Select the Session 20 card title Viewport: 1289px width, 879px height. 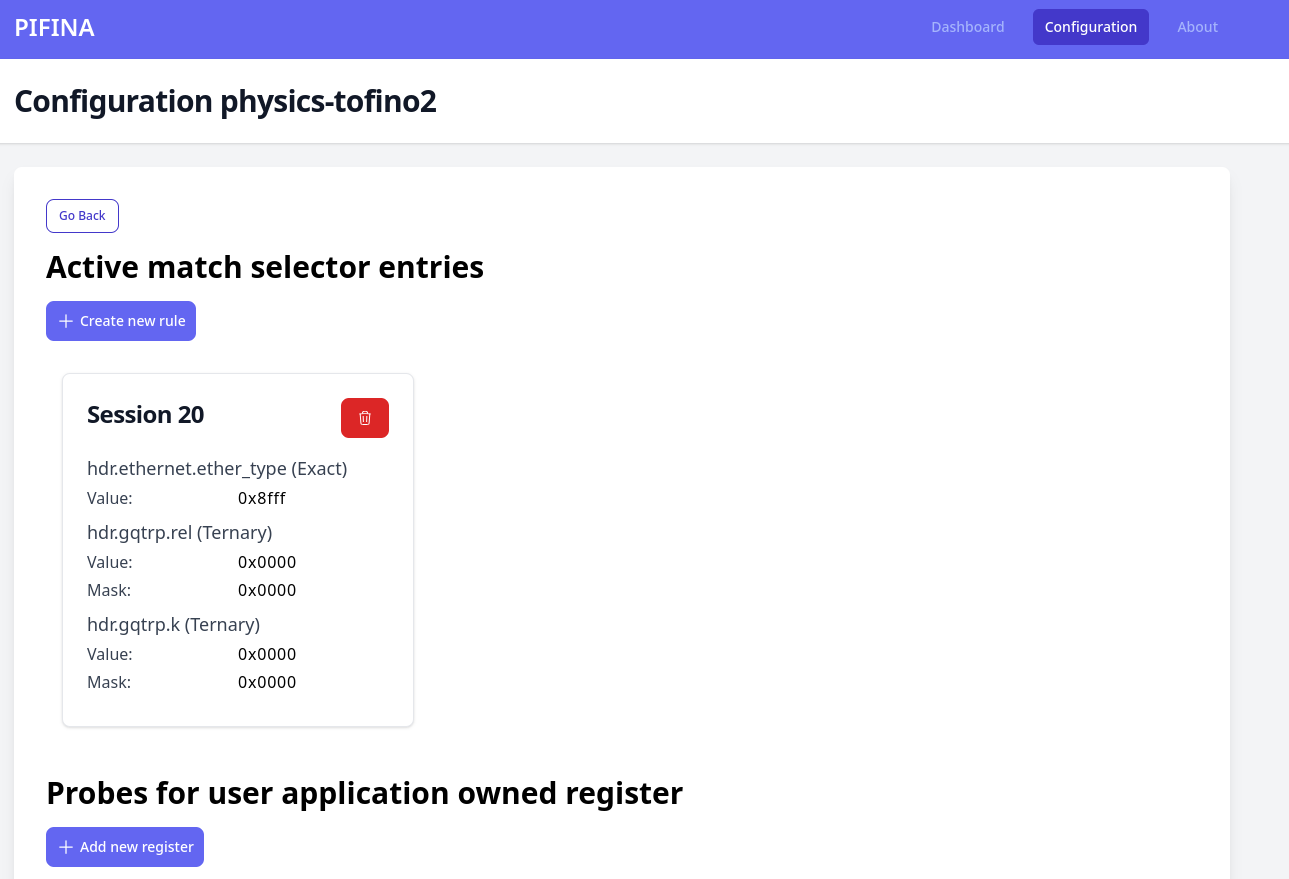click(x=145, y=414)
